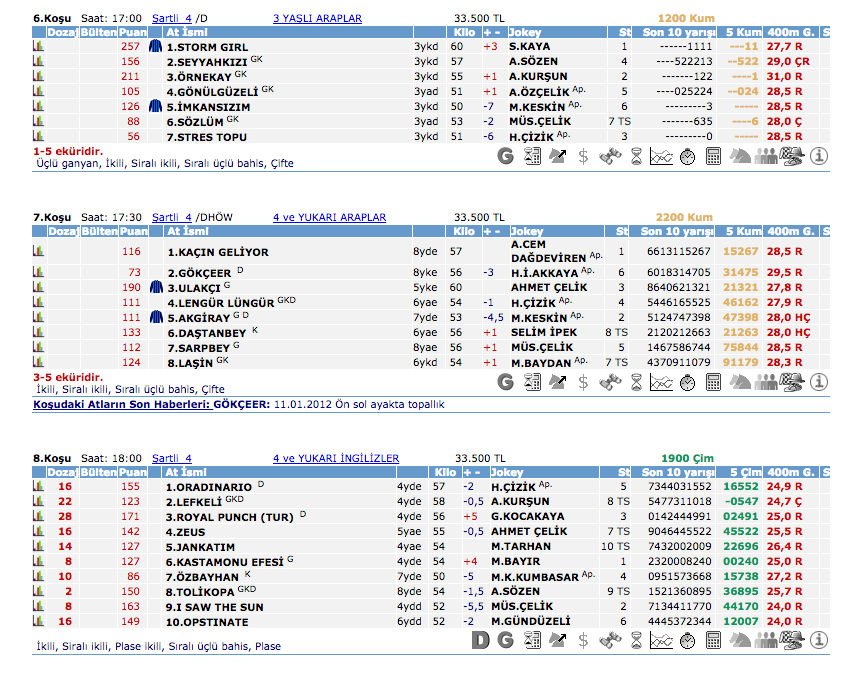Open bar chart icon beside STORM GIRL

39,46
